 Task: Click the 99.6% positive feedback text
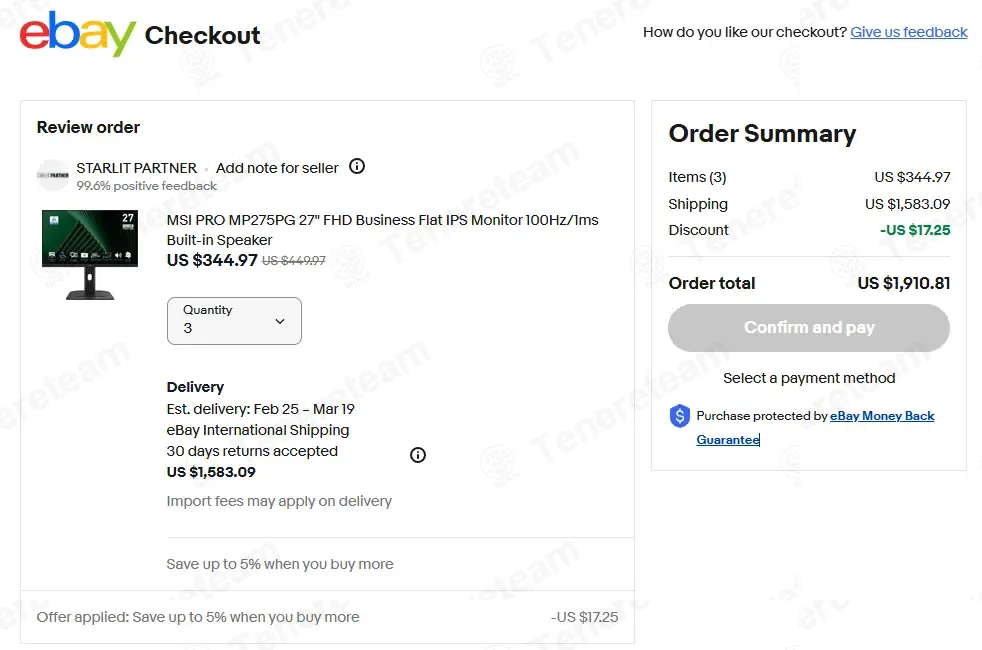coord(147,185)
